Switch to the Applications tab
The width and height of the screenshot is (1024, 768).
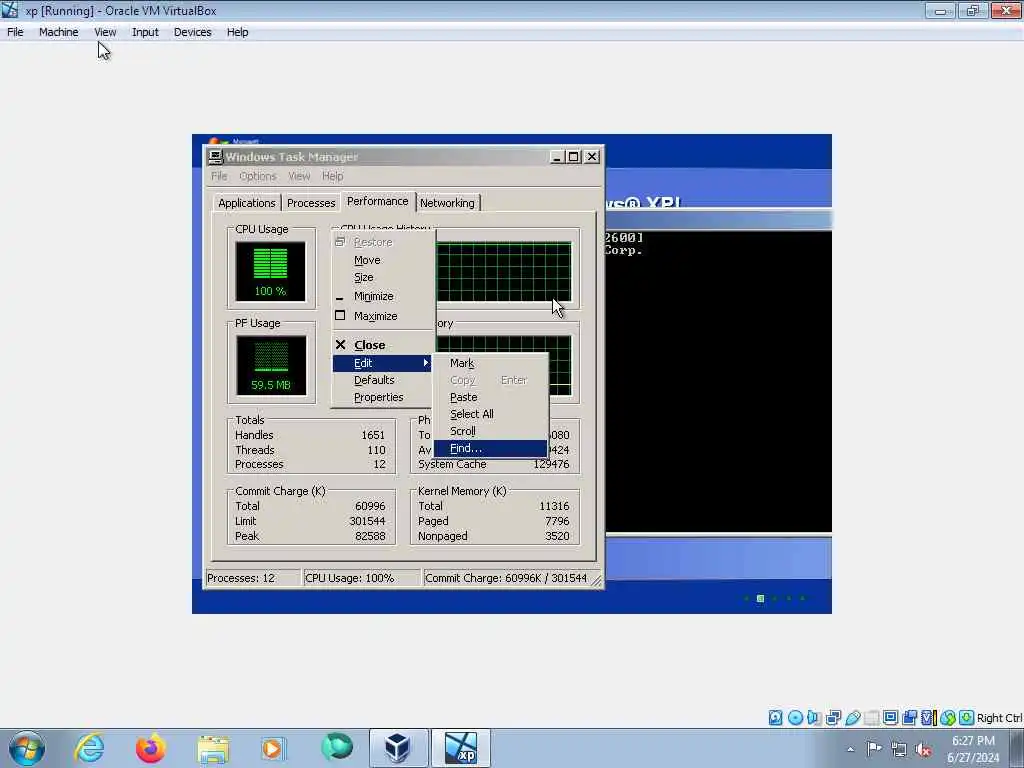[247, 203]
